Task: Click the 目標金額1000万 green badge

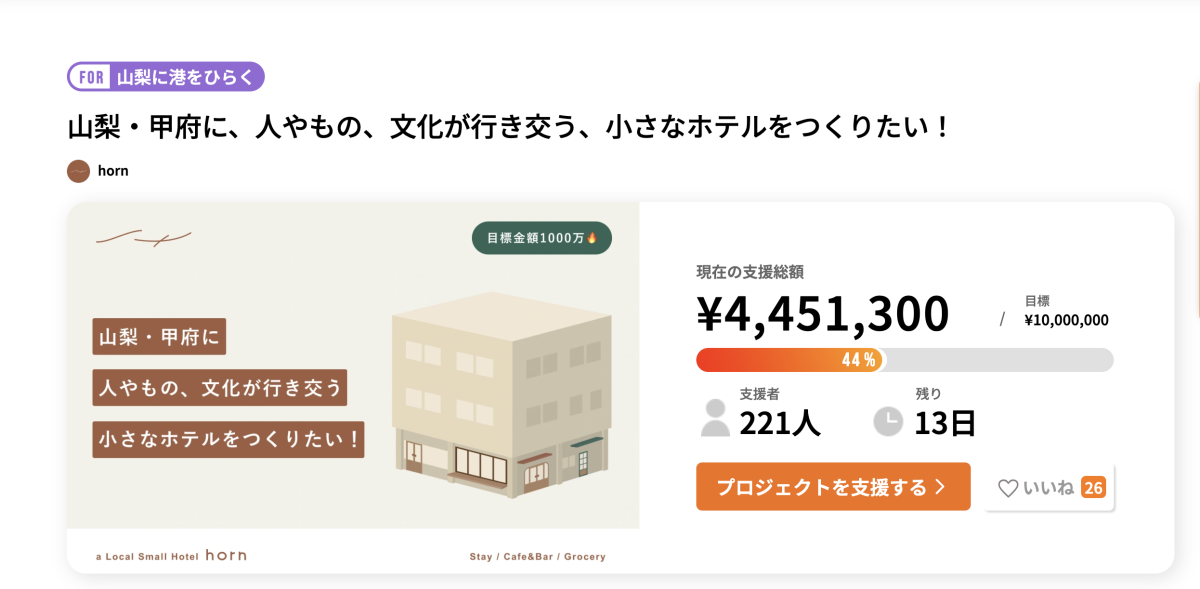Action: (542, 238)
